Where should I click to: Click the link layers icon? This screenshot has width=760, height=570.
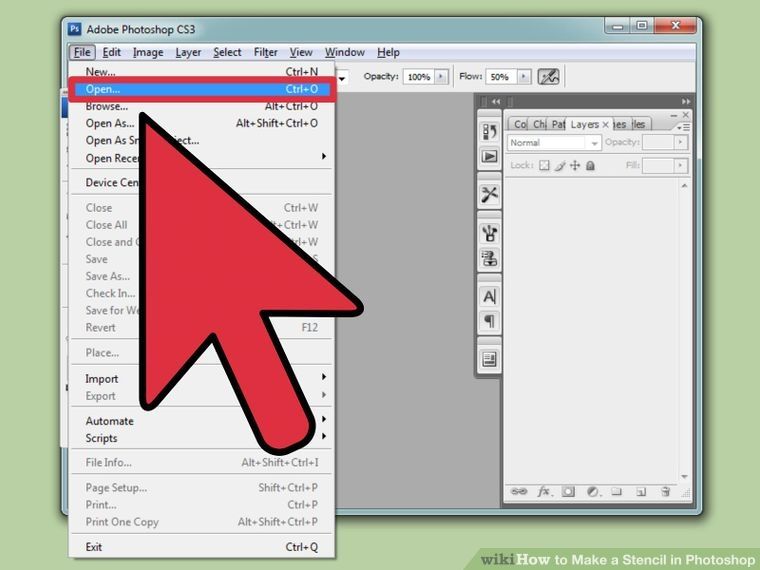(519, 491)
